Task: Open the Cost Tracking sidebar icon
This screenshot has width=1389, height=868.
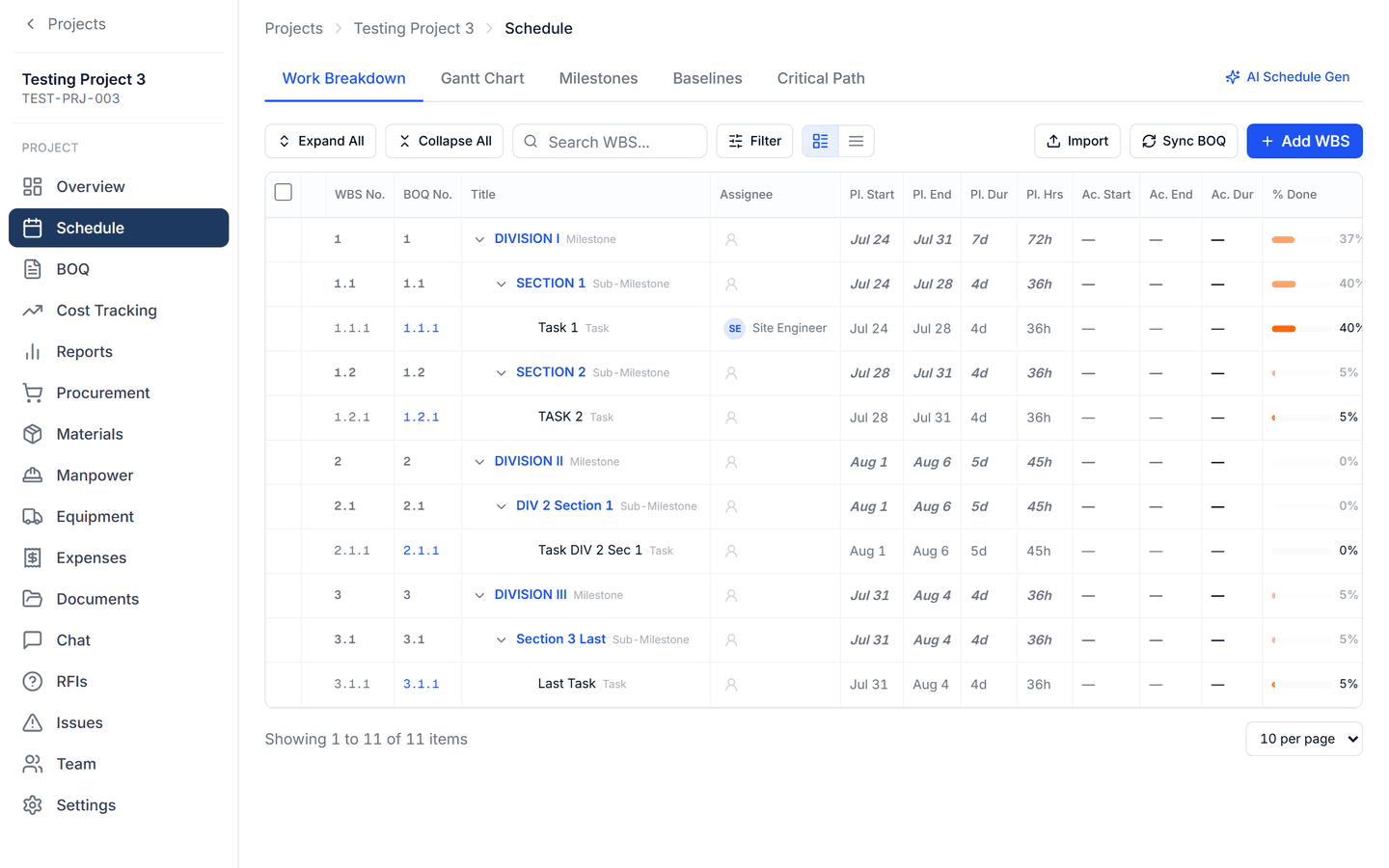Action: pyautogui.click(x=33, y=311)
